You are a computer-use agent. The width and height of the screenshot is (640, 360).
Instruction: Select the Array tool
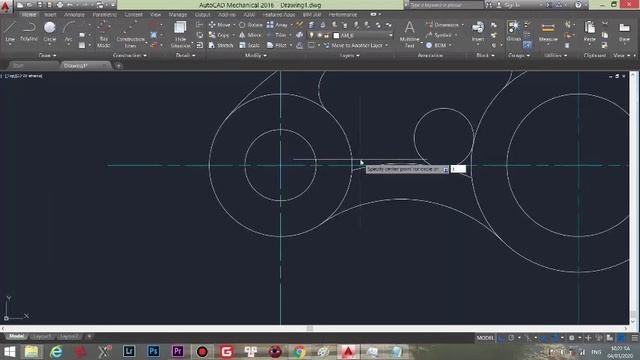tap(278, 25)
